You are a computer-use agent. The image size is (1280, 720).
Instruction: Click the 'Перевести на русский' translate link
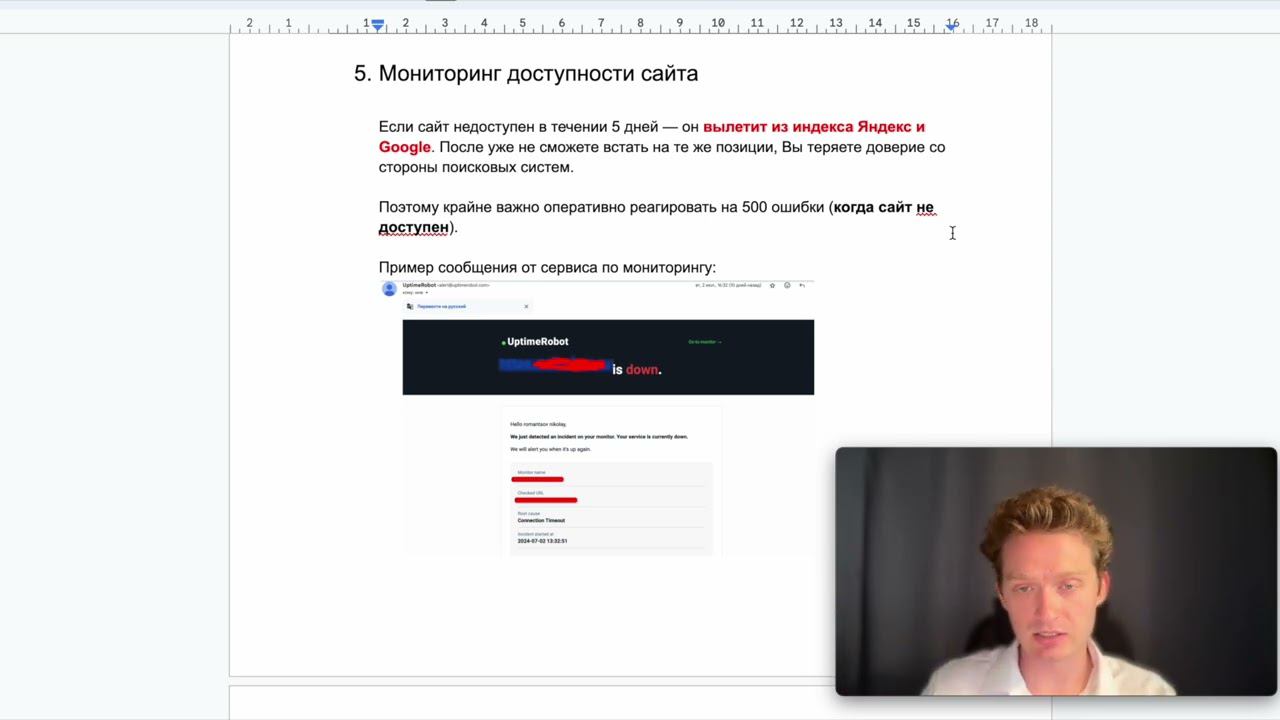tap(441, 307)
